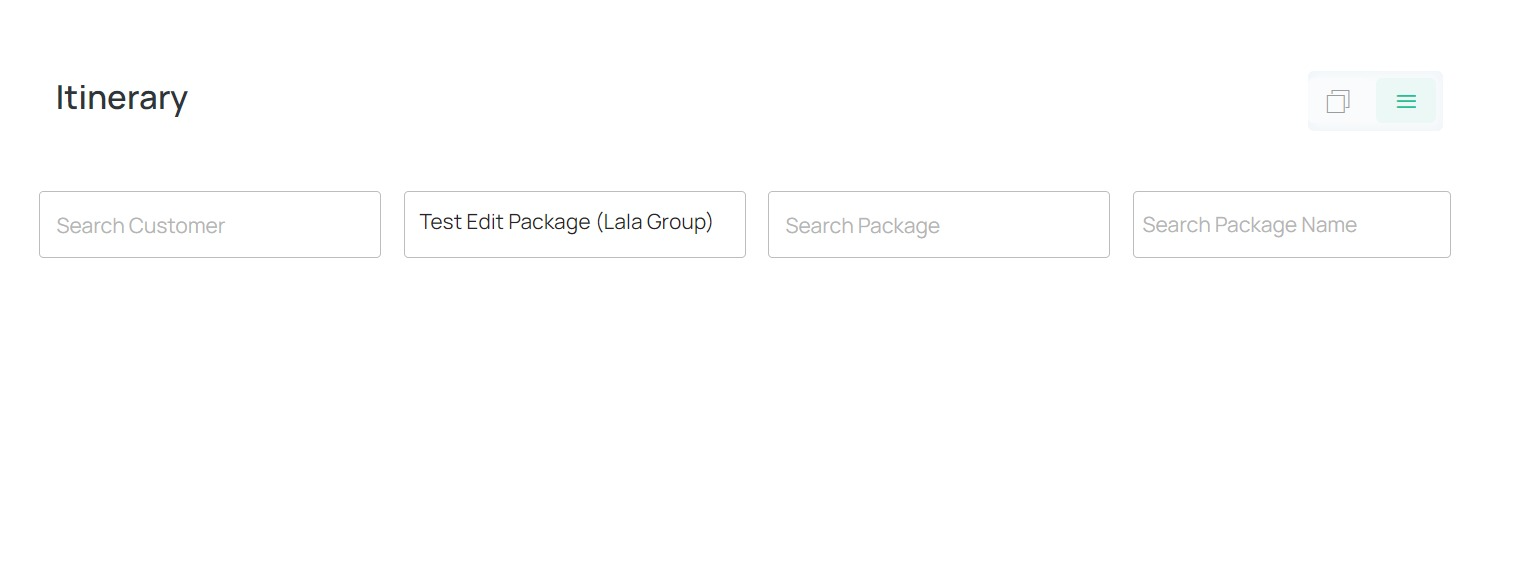
Task: Toggle itinerary layout to list view
Action: 1406,101
